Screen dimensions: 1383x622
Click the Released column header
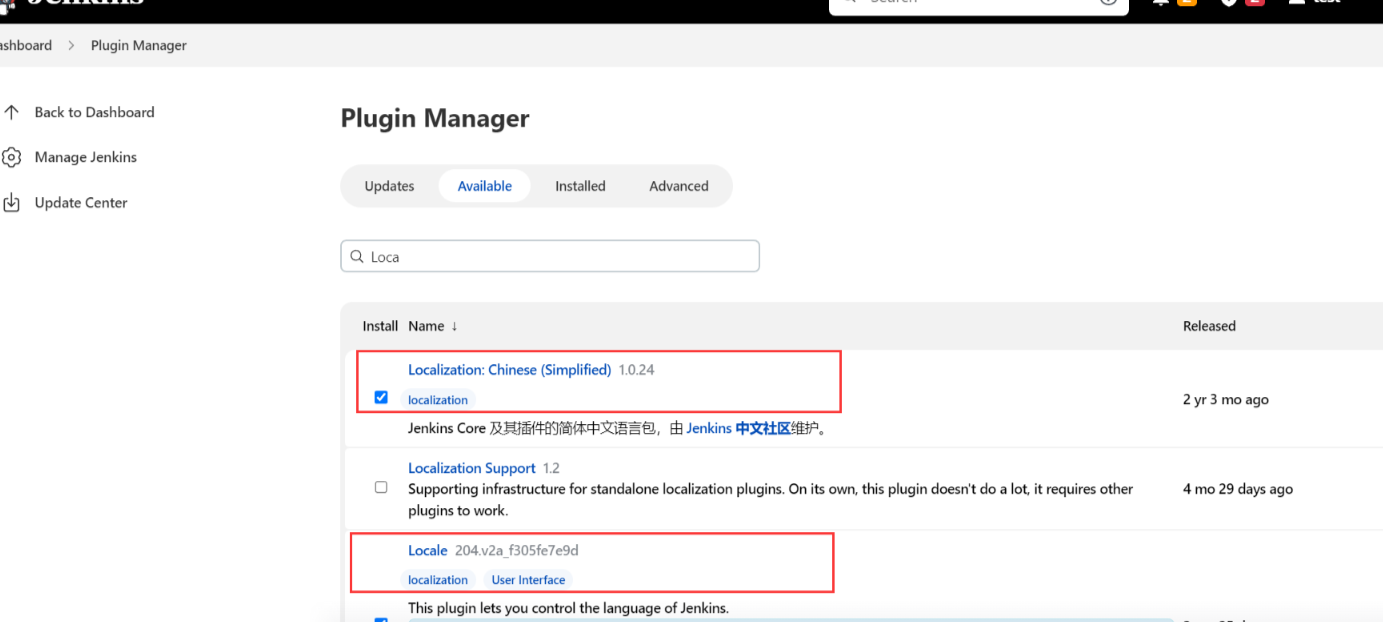pos(1209,326)
